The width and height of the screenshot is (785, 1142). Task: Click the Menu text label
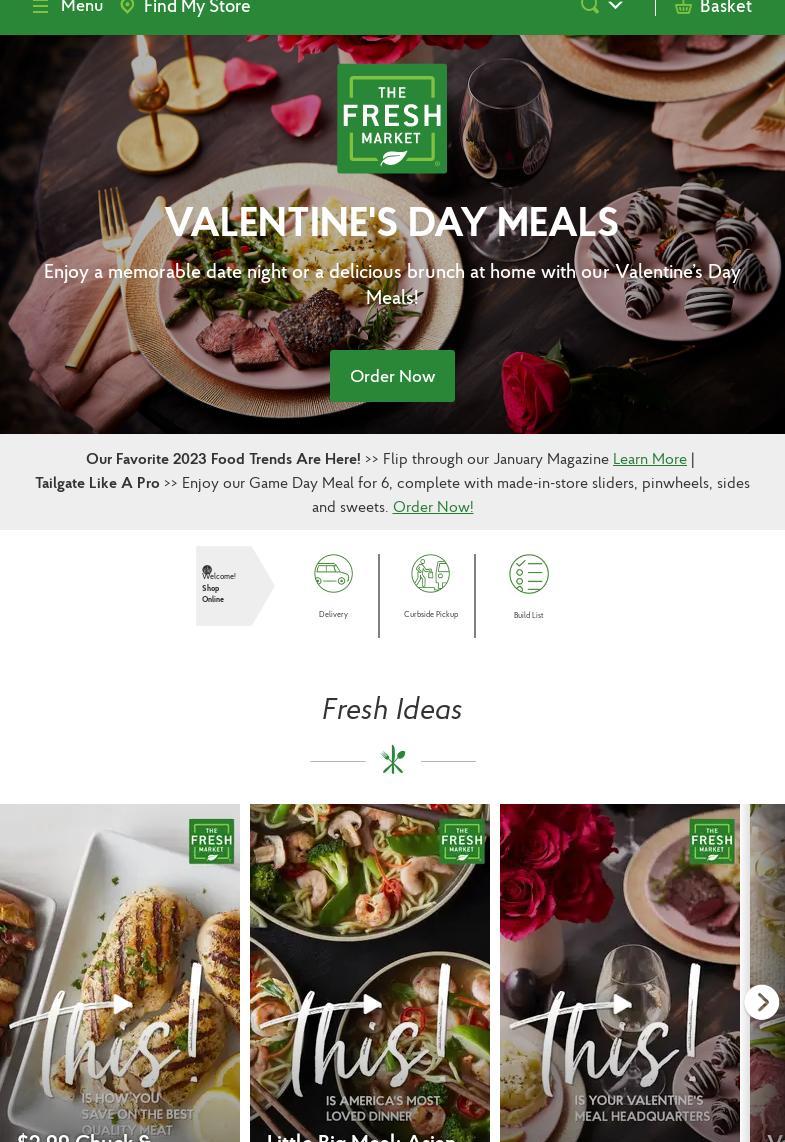(x=82, y=7)
